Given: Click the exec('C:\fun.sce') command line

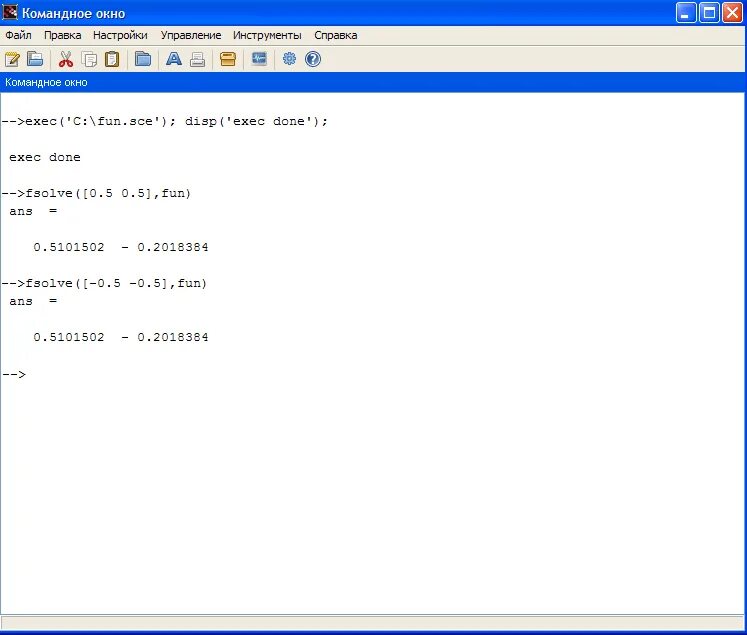Looking at the screenshot, I should click(x=165, y=121).
